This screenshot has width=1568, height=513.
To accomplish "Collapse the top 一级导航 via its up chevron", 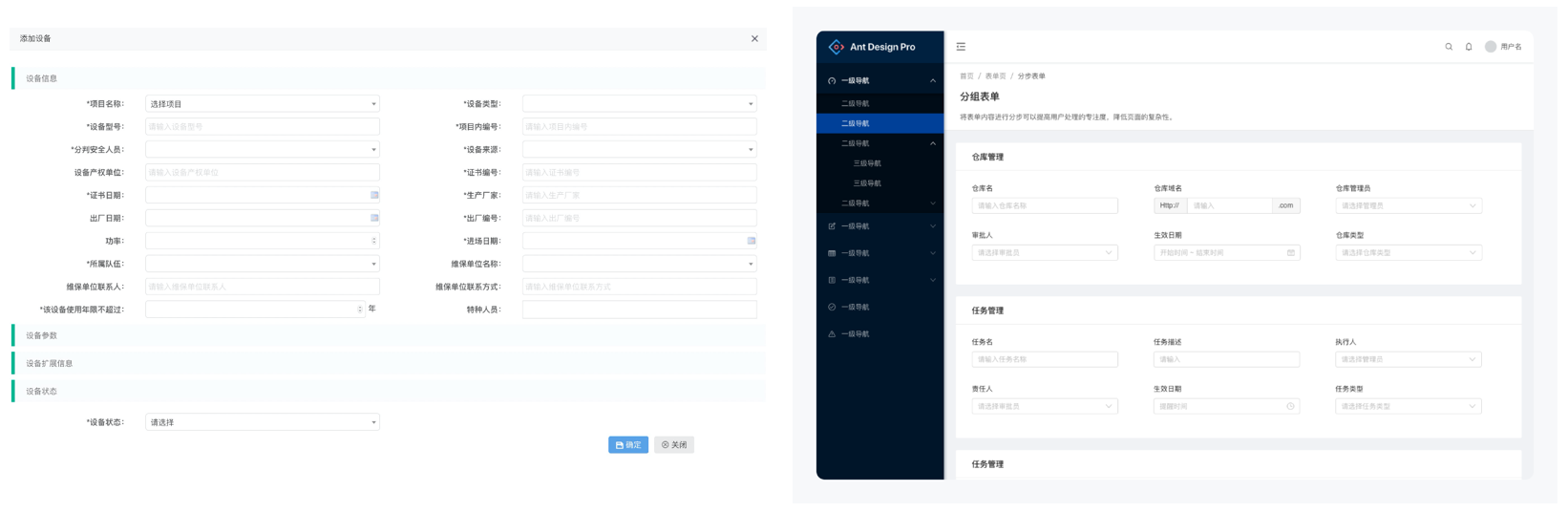I will 933,81.
